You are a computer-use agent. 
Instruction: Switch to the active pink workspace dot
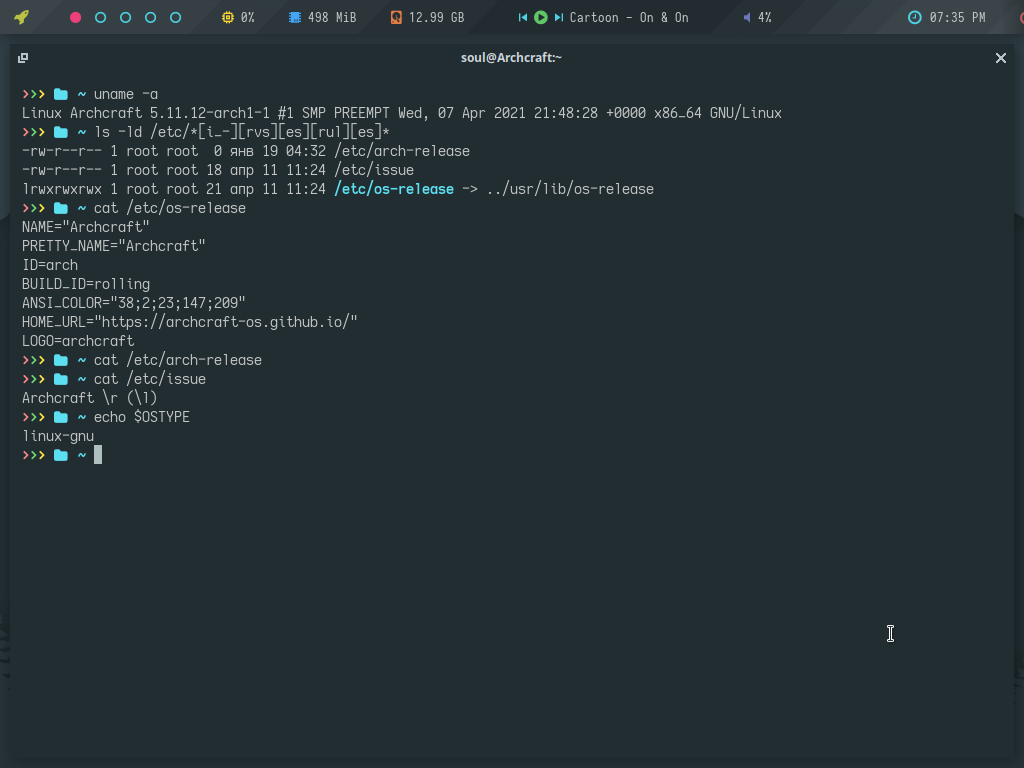click(x=76, y=18)
